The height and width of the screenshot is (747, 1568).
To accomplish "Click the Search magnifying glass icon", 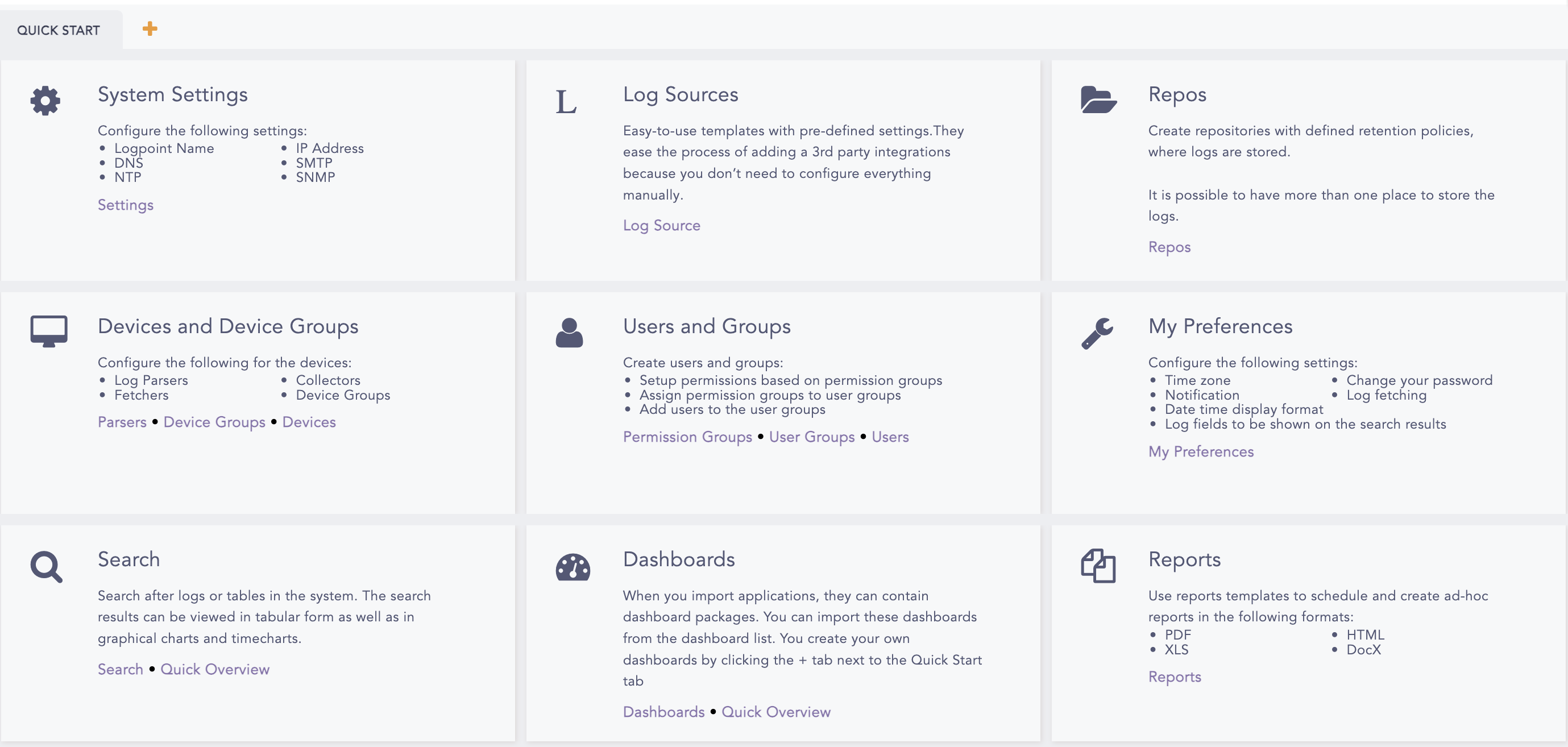I will (46, 567).
